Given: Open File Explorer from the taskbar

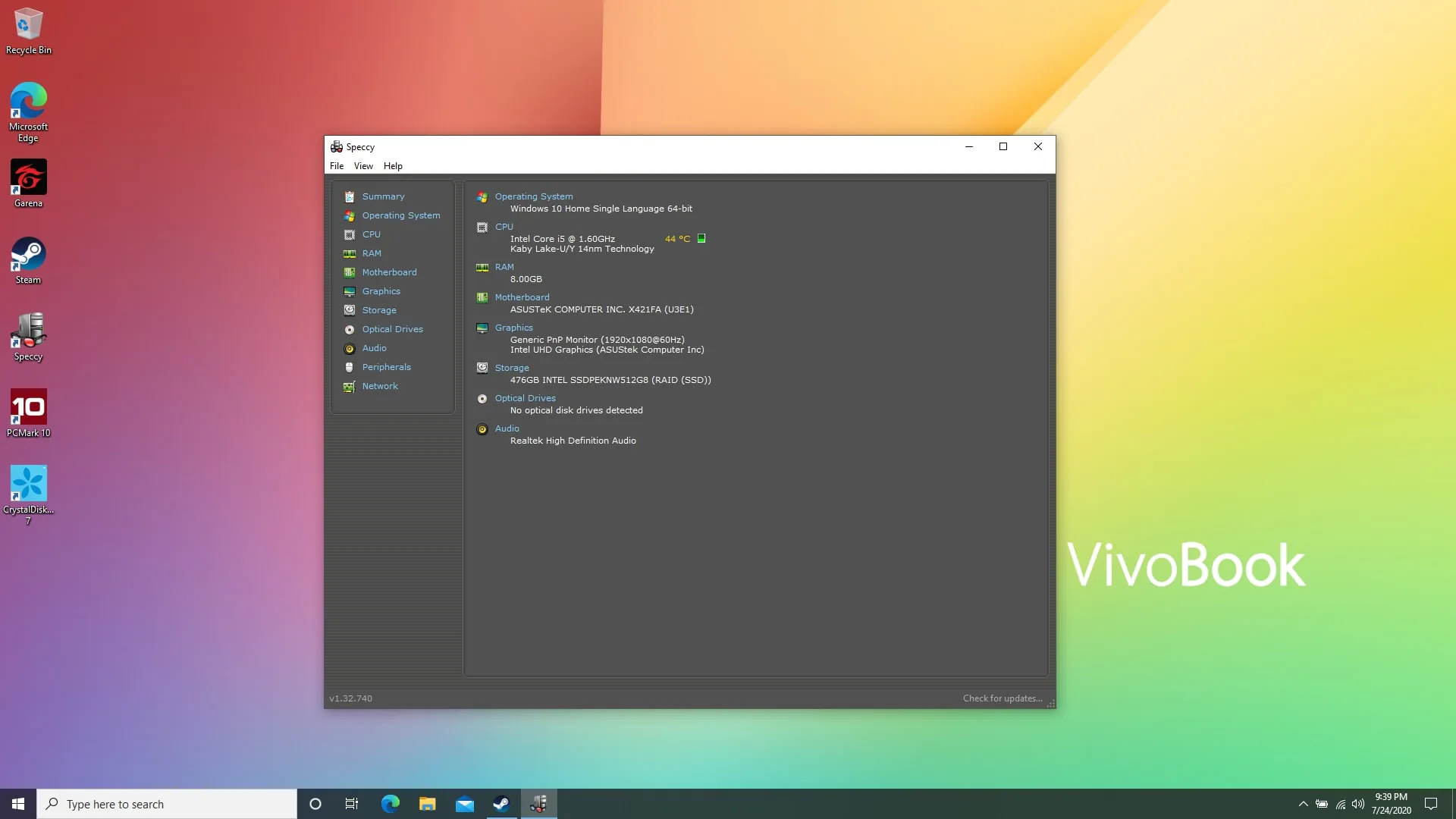Looking at the screenshot, I should click(x=428, y=804).
